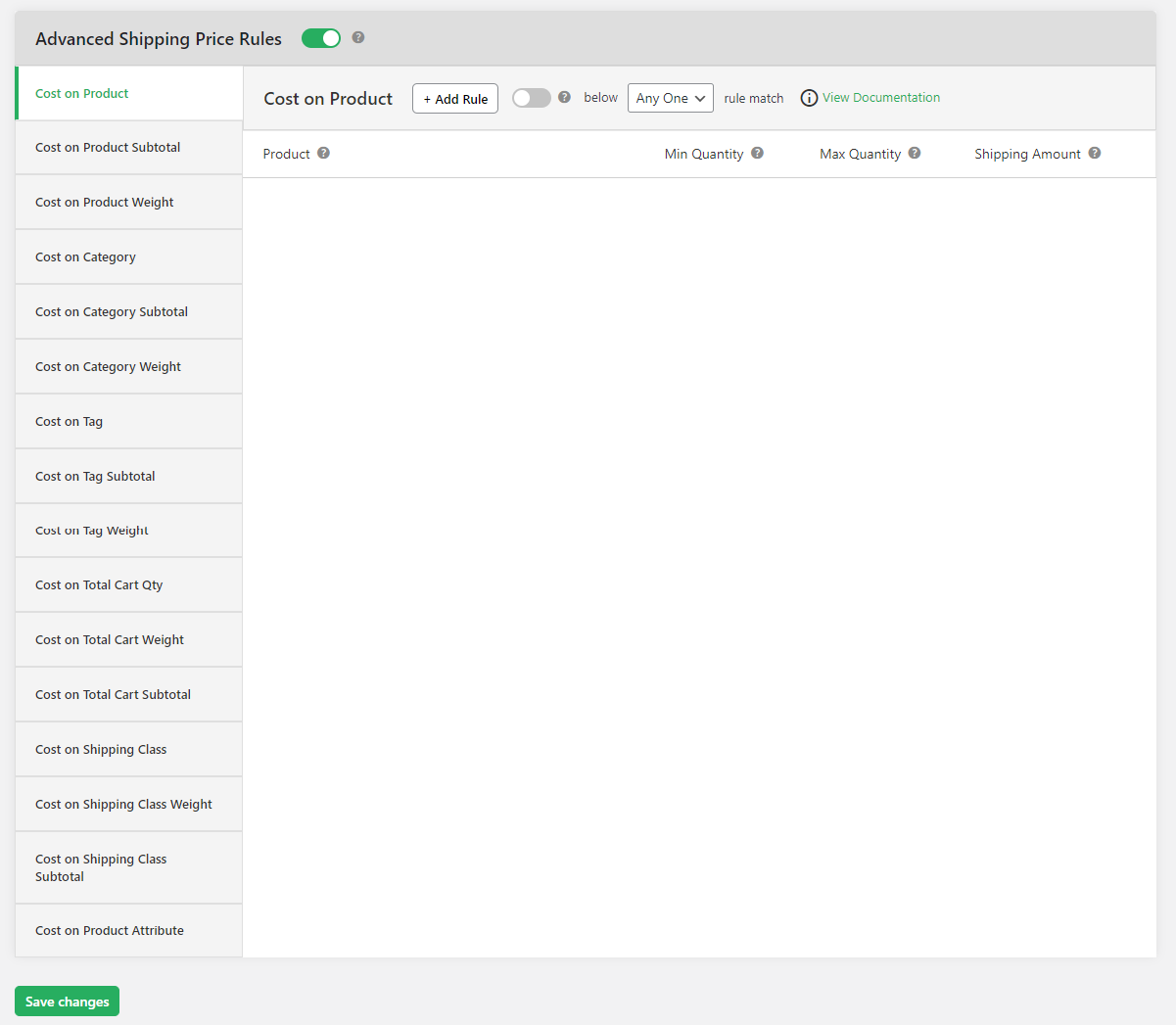The width and height of the screenshot is (1176, 1025).
Task: Click help icon beside Product column
Action: click(323, 153)
